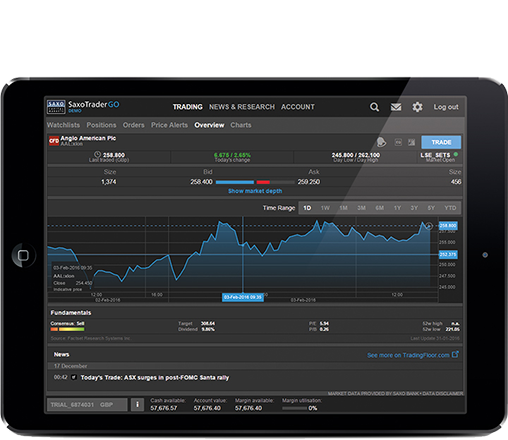Click the Fundamentals section heading
The height and width of the screenshot is (440, 508).
(x=71, y=313)
